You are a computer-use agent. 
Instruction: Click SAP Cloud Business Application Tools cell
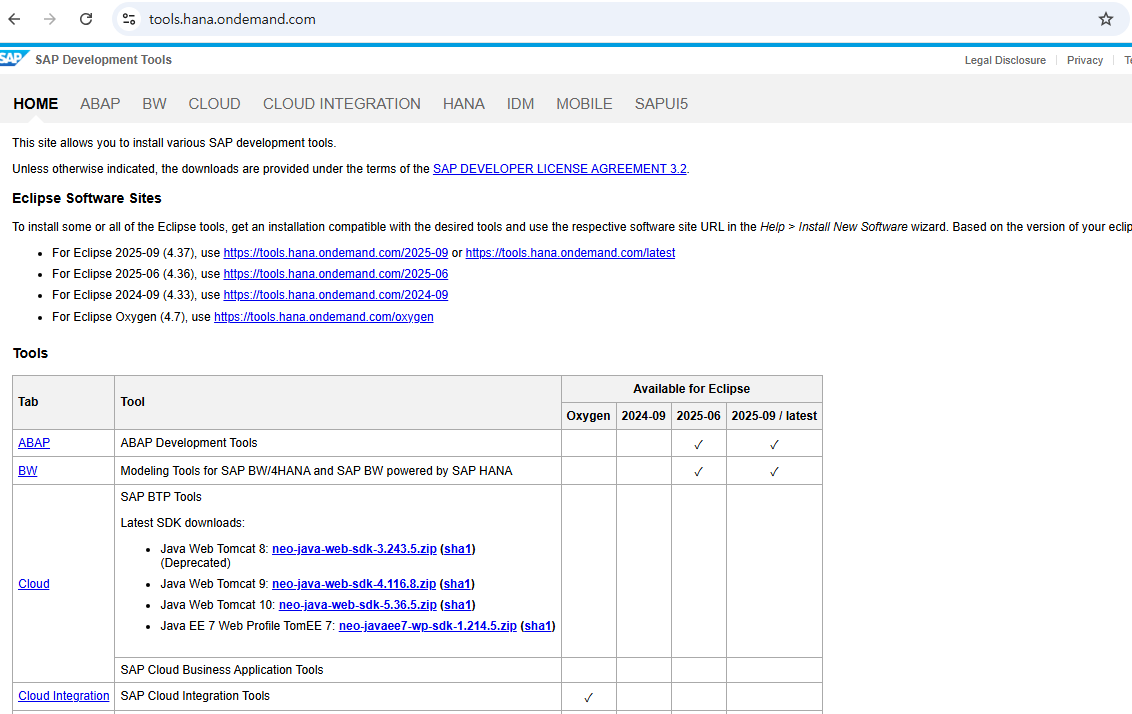337,670
